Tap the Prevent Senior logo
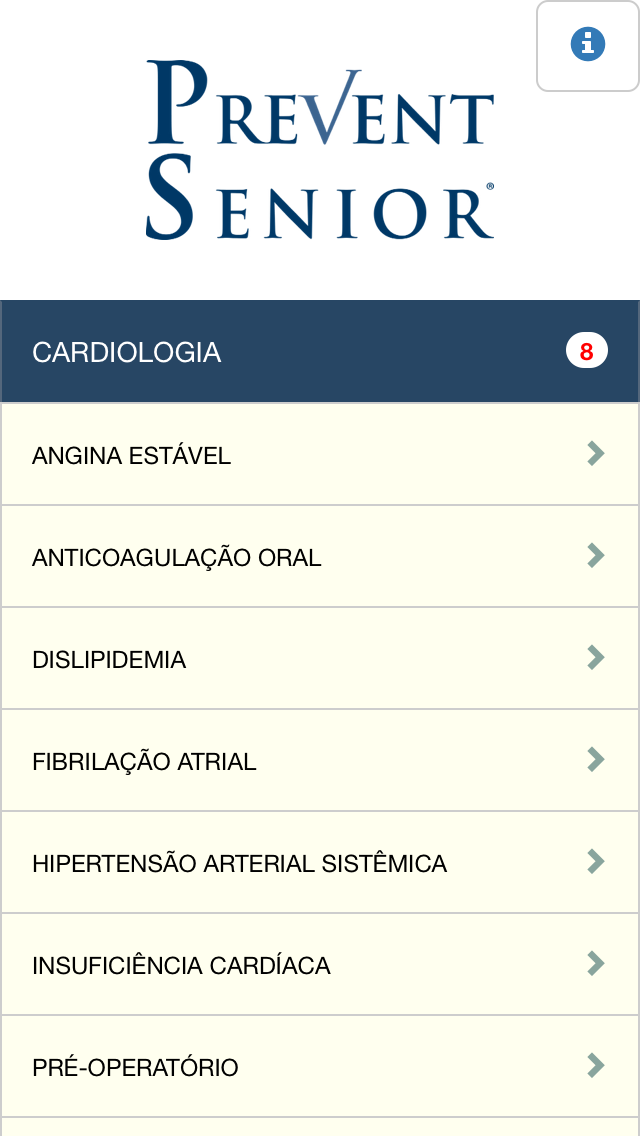640x1136 pixels. (320, 150)
